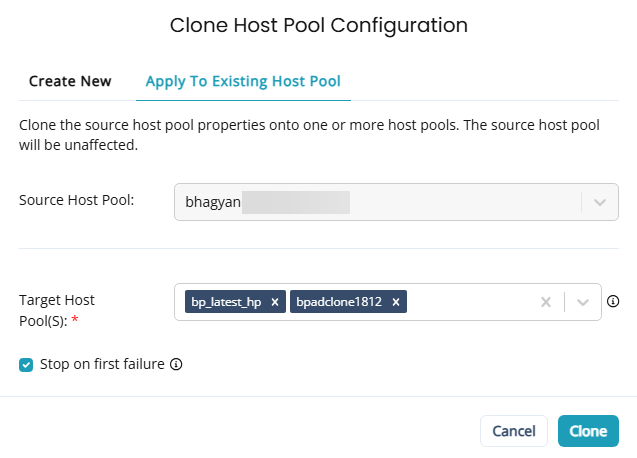Viewport: 637px width, 458px height.
Task: Remove the bpadclone1812 tag
Action: (396, 302)
